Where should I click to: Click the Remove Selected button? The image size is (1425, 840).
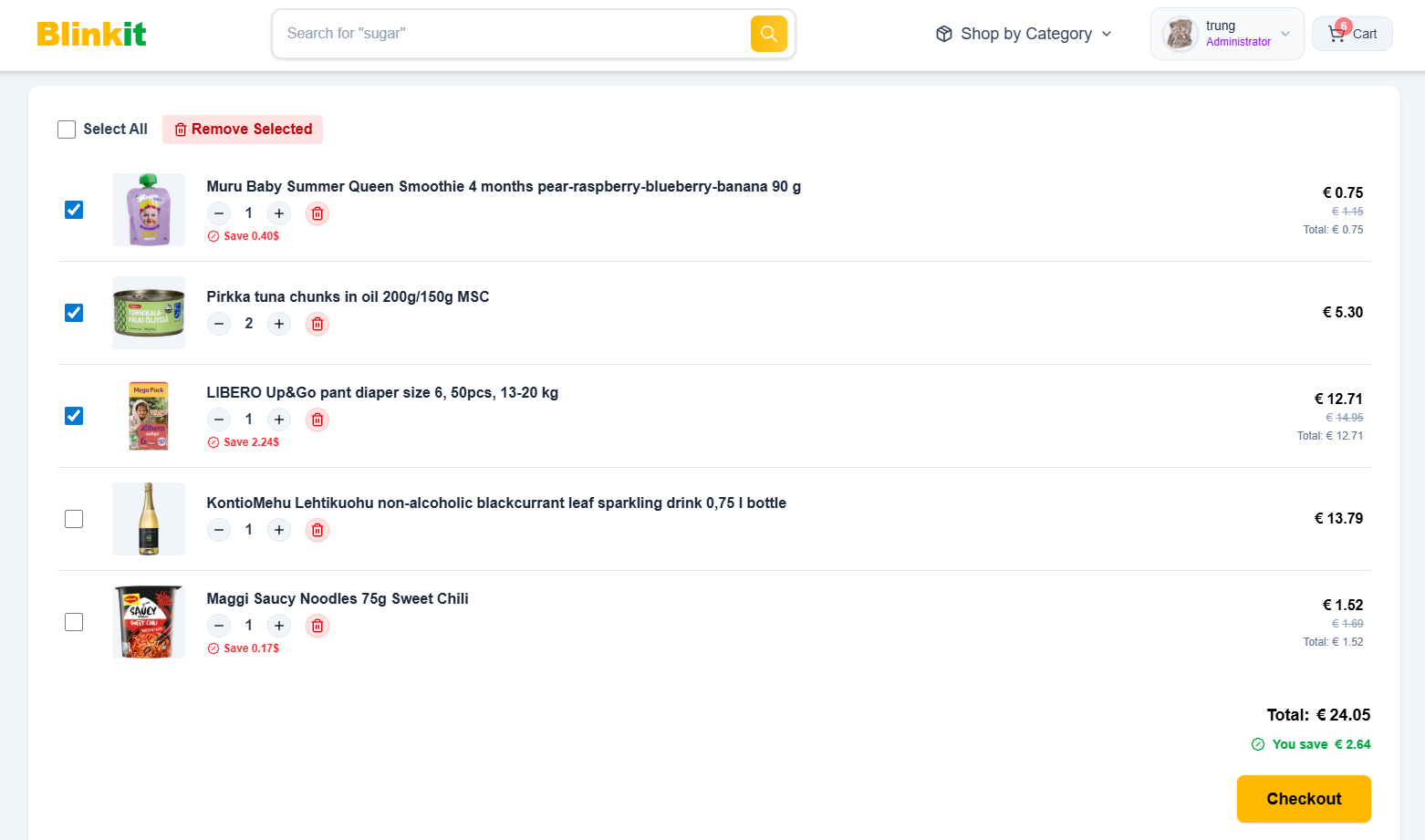coord(243,130)
